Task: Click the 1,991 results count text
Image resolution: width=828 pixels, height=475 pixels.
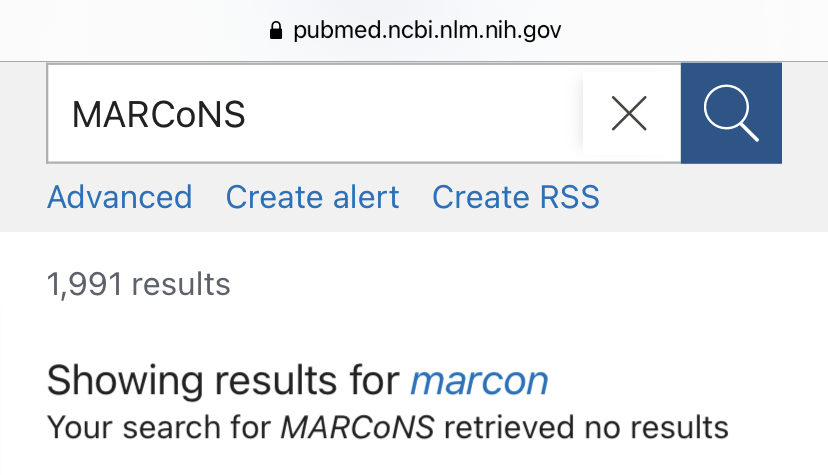Action: [x=138, y=284]
